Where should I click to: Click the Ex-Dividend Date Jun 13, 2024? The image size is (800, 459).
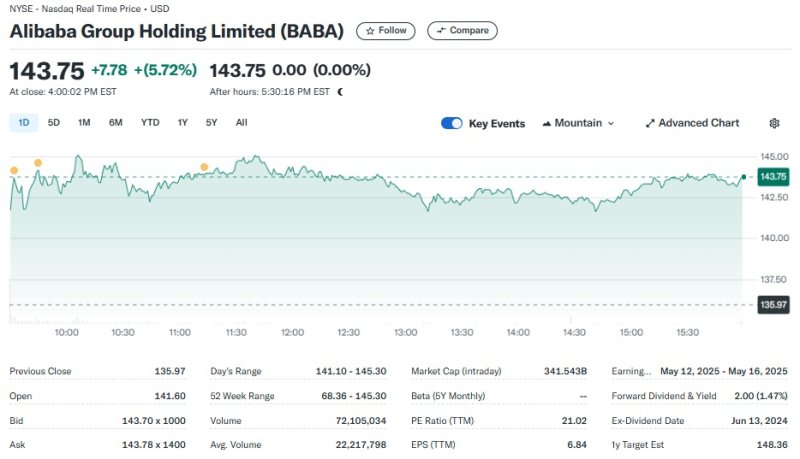(x=759, y=421)
